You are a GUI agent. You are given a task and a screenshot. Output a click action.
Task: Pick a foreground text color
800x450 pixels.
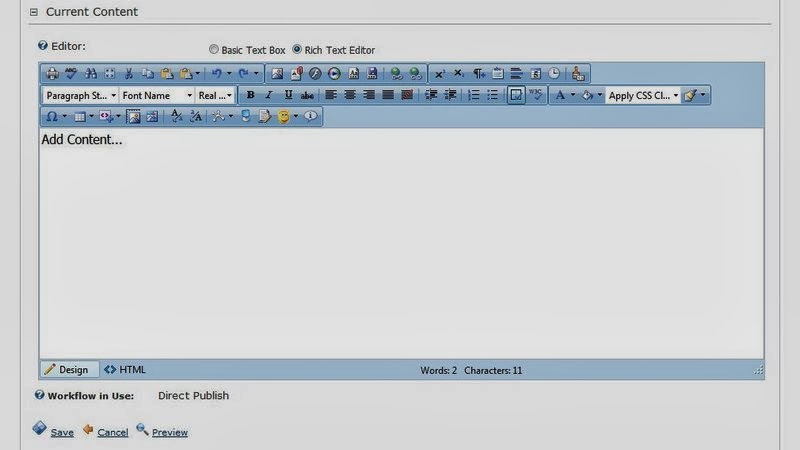point(560,95)
